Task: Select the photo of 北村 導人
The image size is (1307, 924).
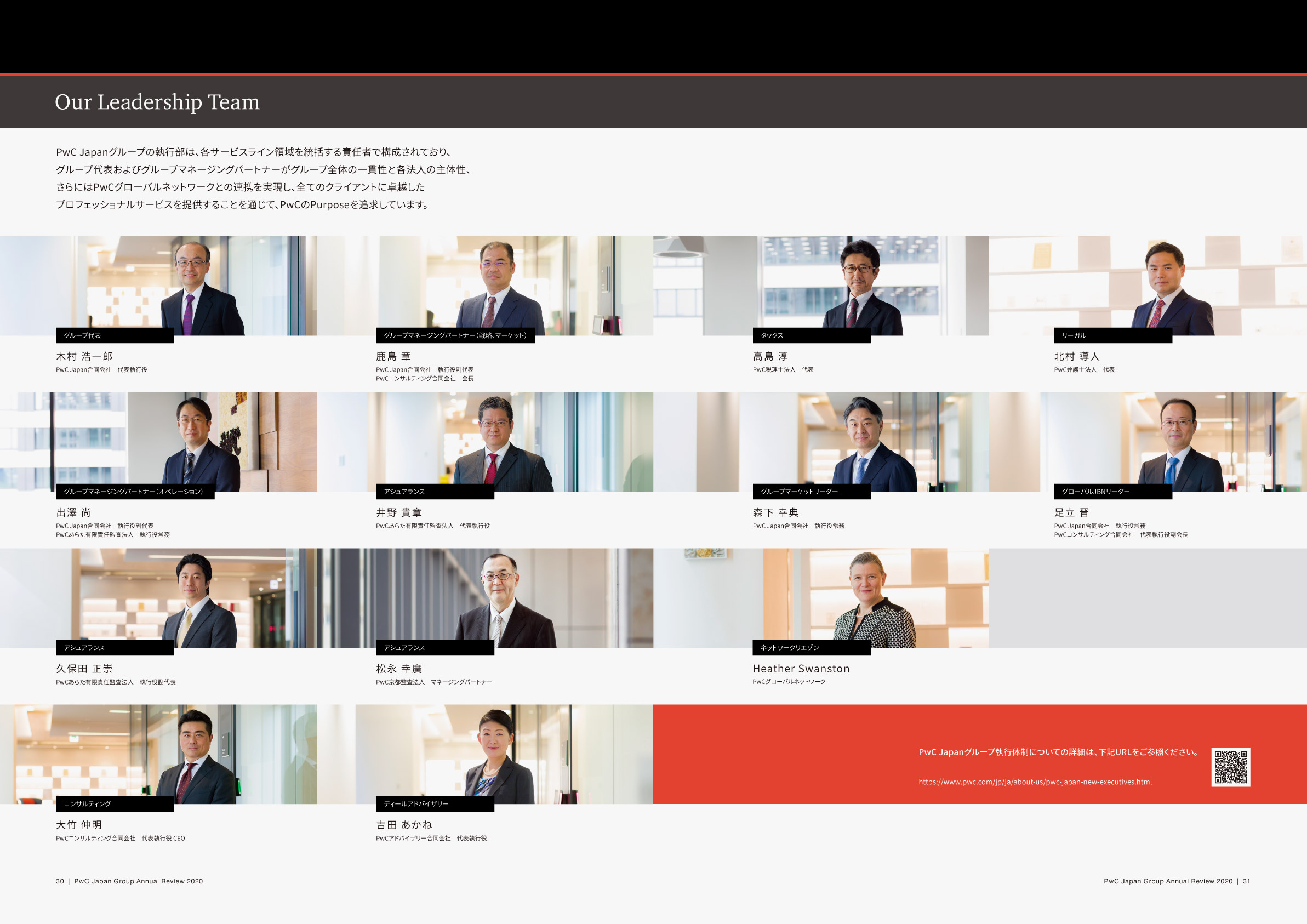Action: [1148, 286]
